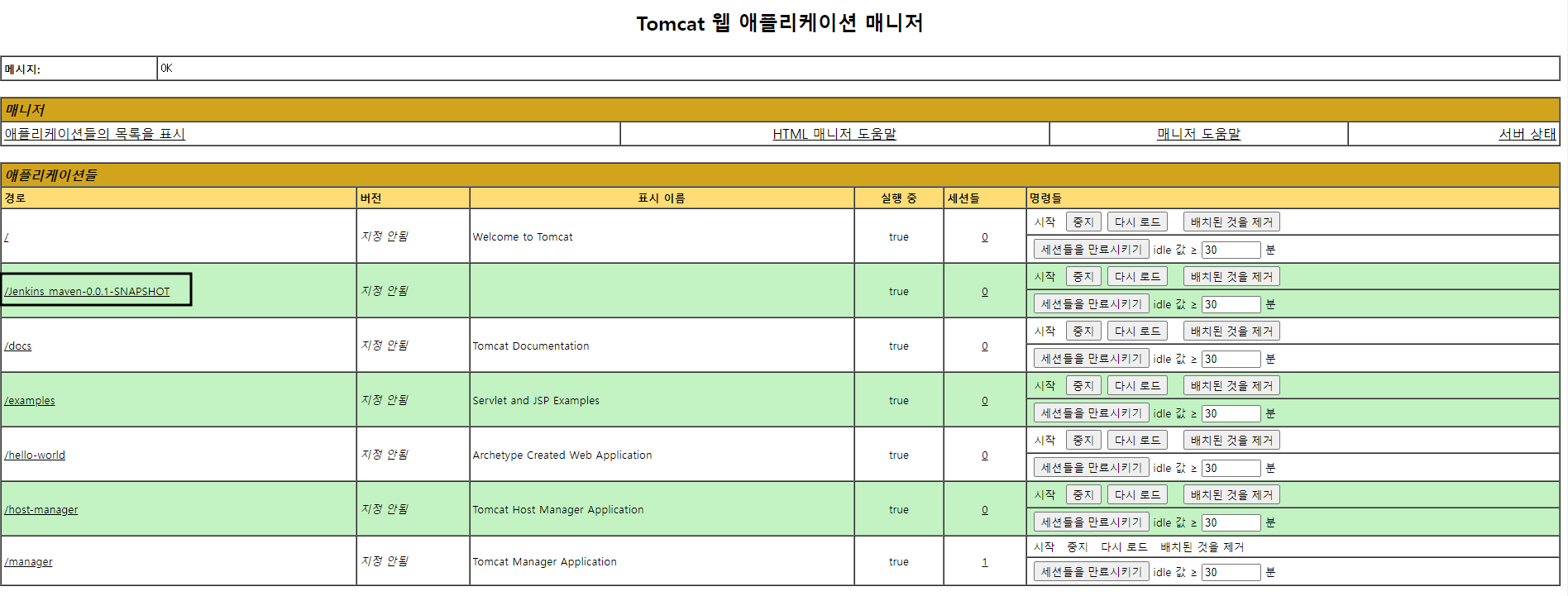The image size is (1568, 596).
Task: Click 세션들을 만료시키기 for /host-manager app
Action: (1092, 522)
